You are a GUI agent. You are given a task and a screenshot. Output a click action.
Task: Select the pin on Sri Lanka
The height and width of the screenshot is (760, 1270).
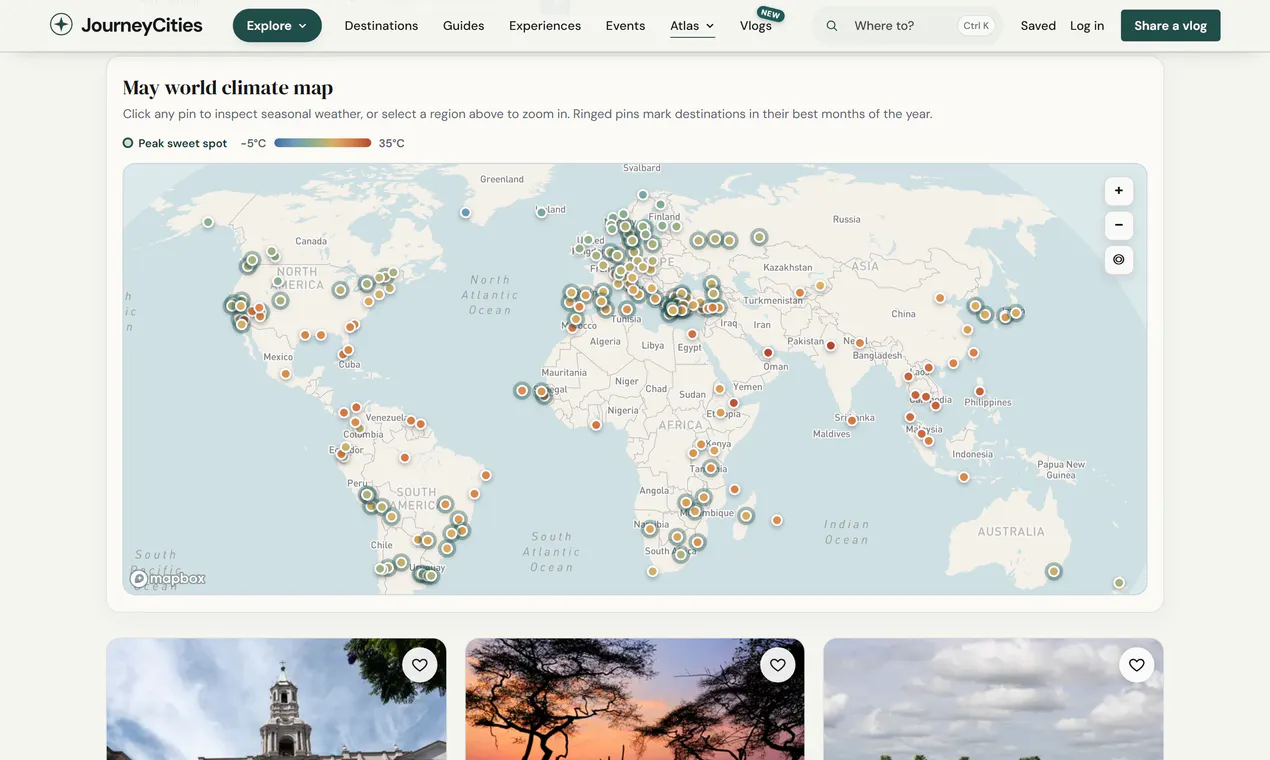[x=852, y=421]
